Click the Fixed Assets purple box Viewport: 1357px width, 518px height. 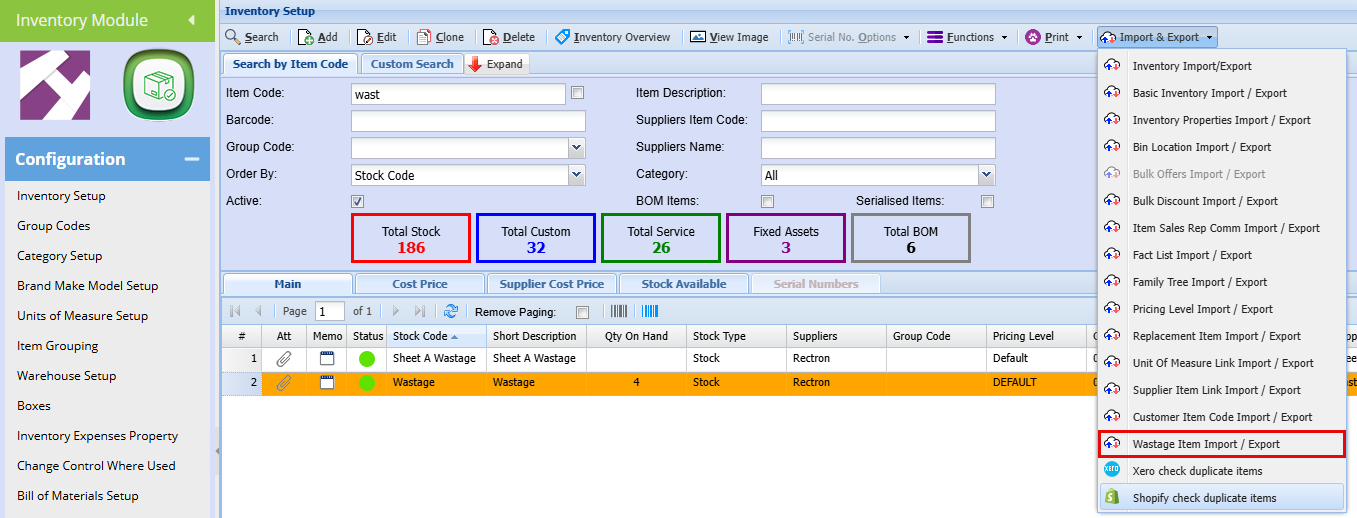(786, 238)
